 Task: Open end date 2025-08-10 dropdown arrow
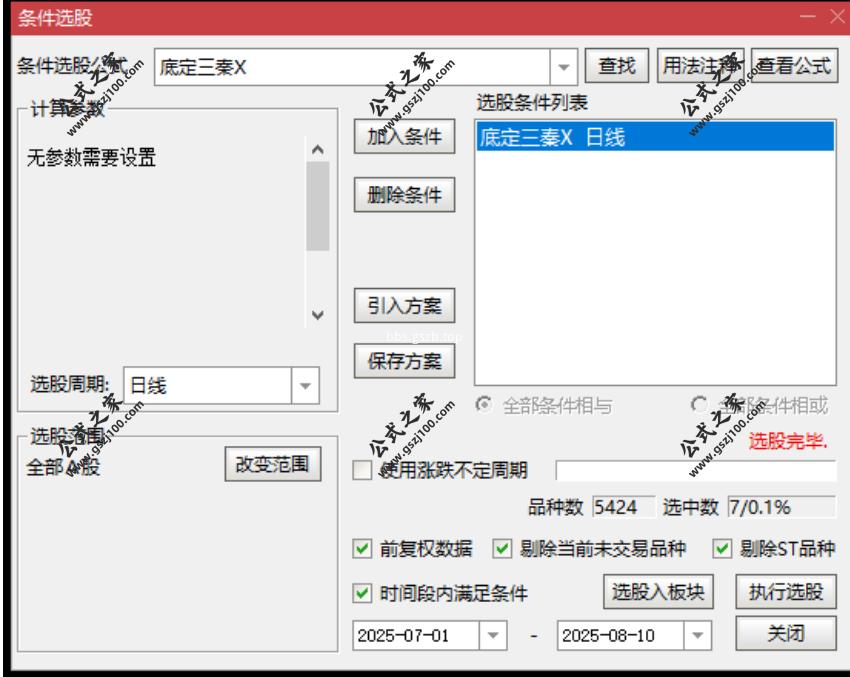[x=698, y=635]
